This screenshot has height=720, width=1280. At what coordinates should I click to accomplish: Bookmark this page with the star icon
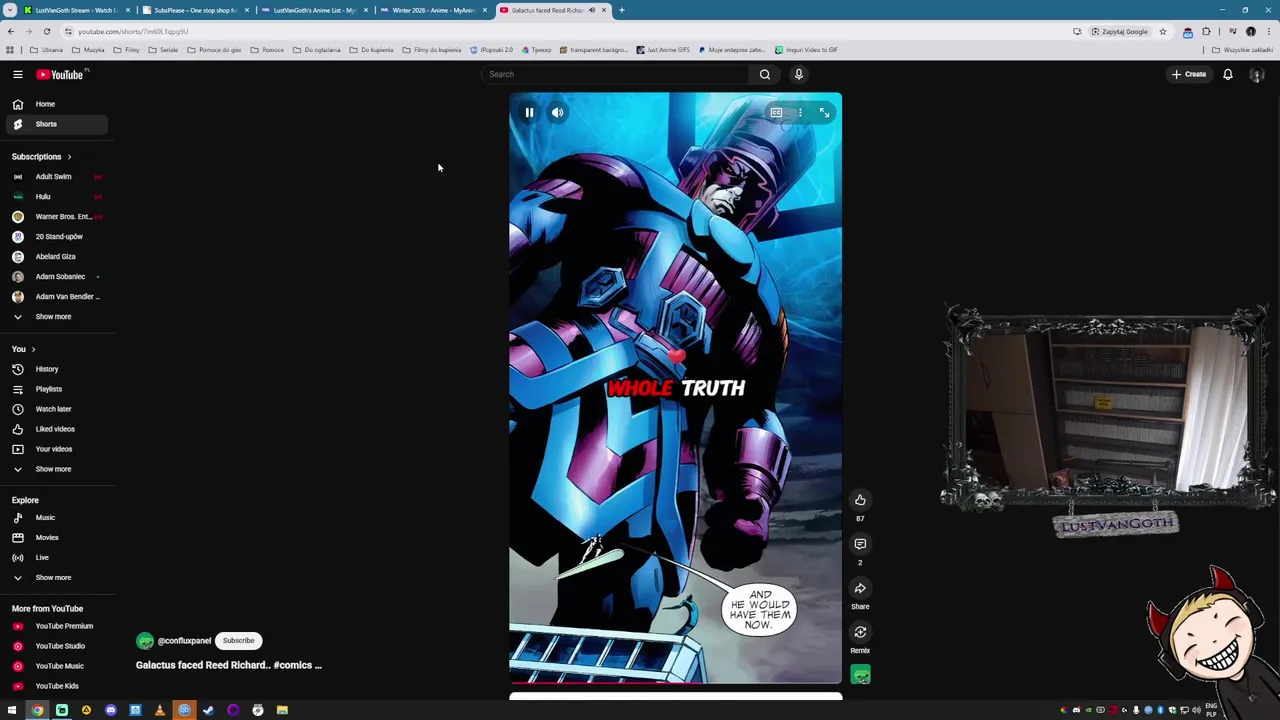pyautogui.click(x=1162, y=31)
